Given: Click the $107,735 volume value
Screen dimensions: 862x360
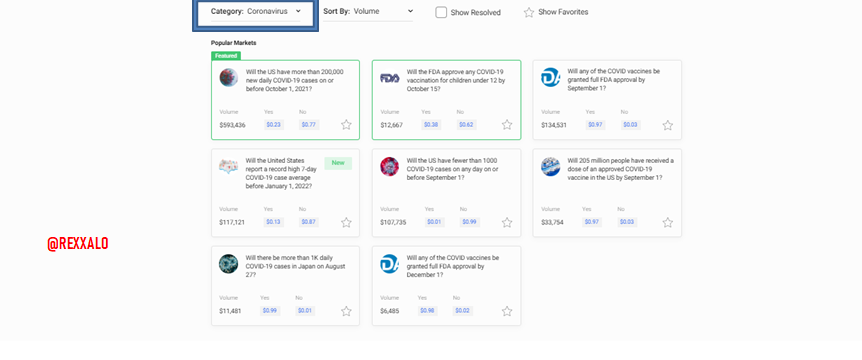Looking at the screenshot, I should tap(393, 223).
